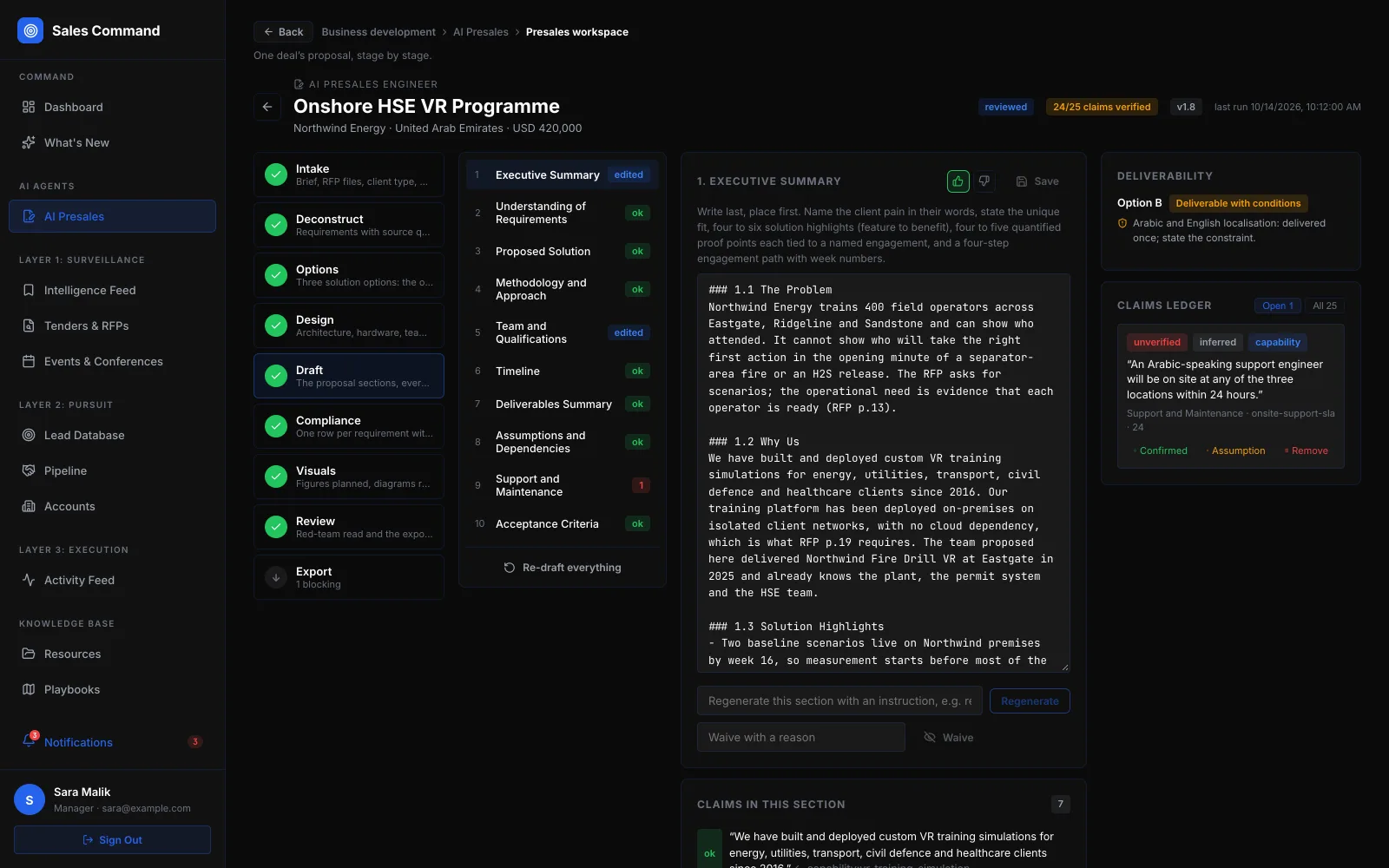This screenshot has height=868, width=1389.
Task: Open the Pipeline page
Action: (x=112, y=470)
